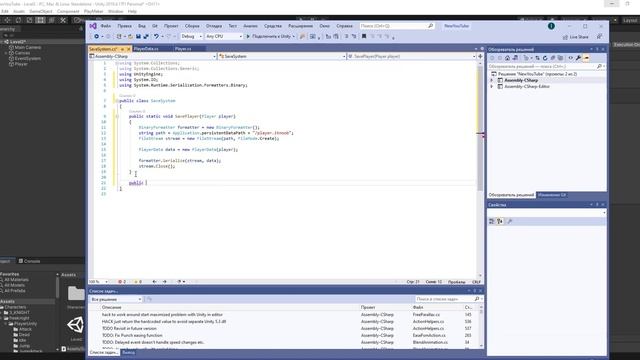Image resolution: width=640 pixels, height=360 pixels.
Task: Open the Справка menu
Action: point(344,26)
